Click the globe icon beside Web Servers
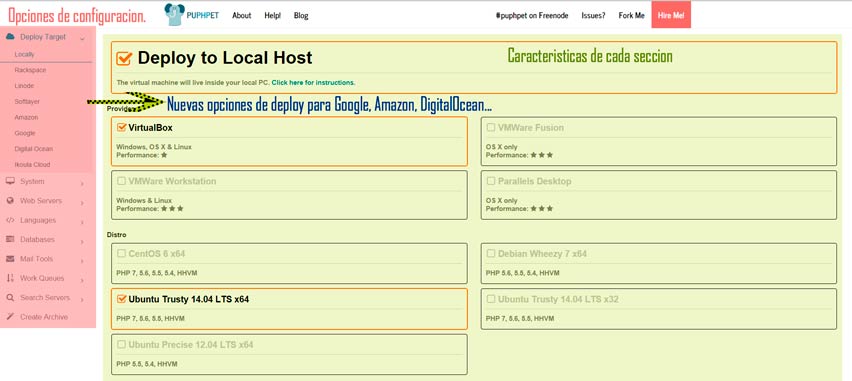This screenshot has height=381, width=852. (10, 201)
